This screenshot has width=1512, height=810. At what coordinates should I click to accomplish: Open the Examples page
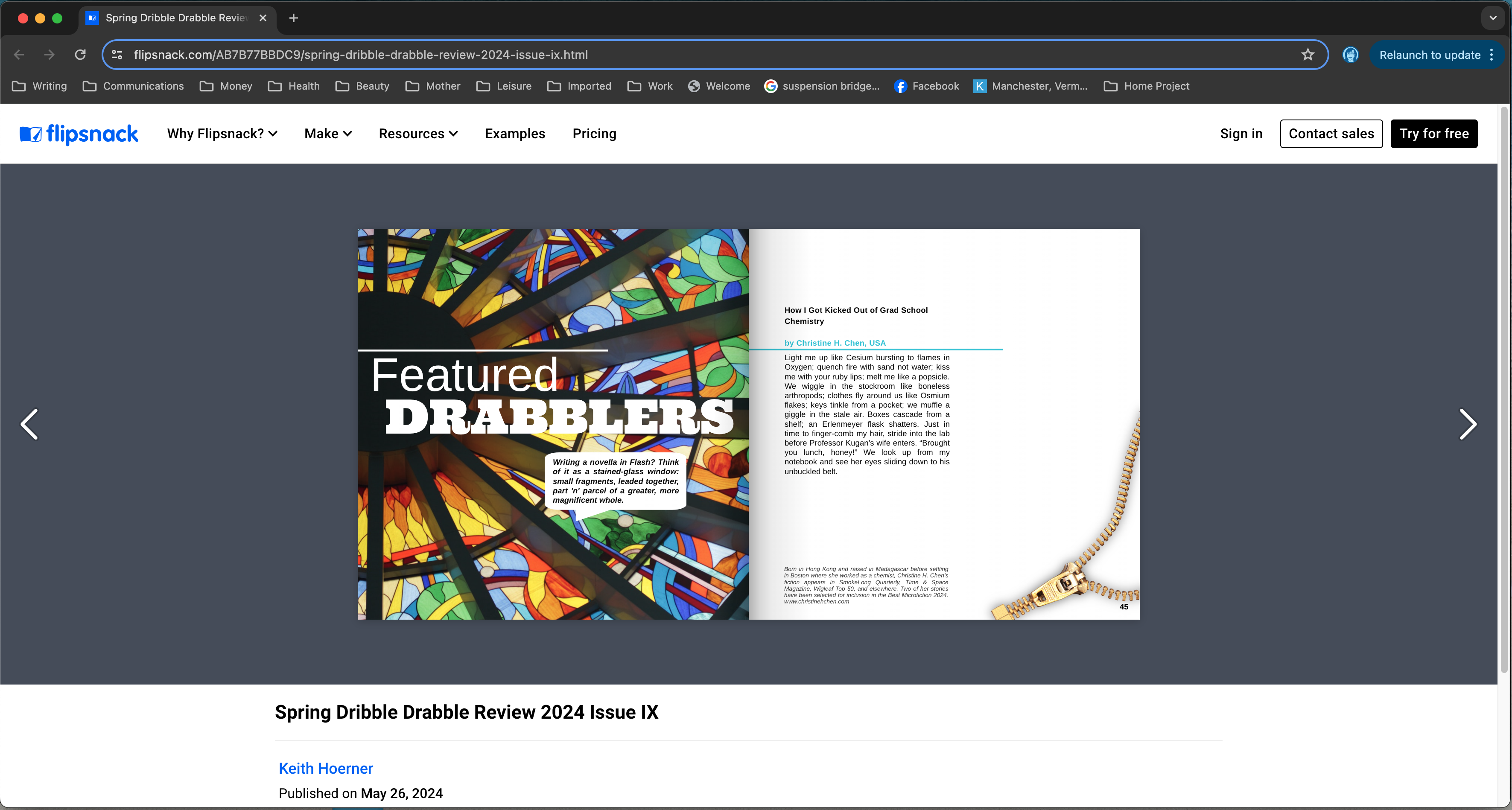click(515, 134)
